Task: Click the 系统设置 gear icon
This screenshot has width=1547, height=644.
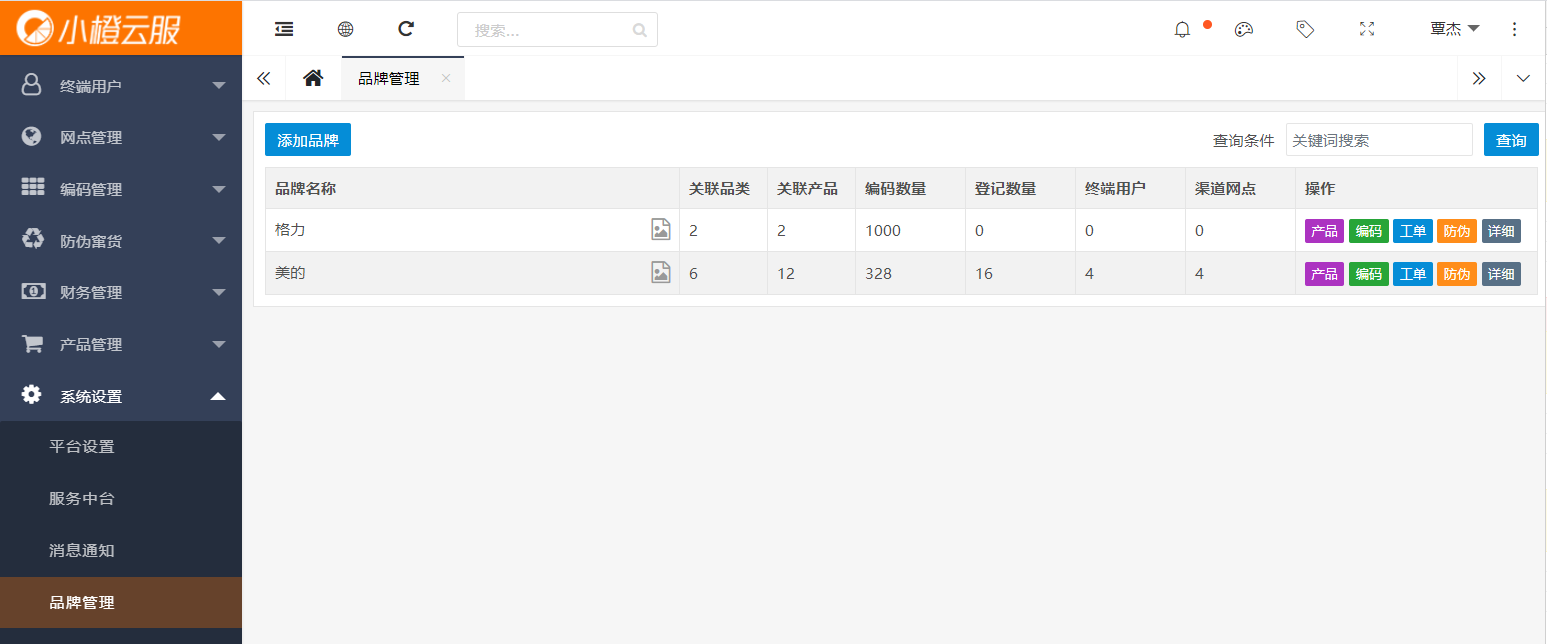Action: 32,395
